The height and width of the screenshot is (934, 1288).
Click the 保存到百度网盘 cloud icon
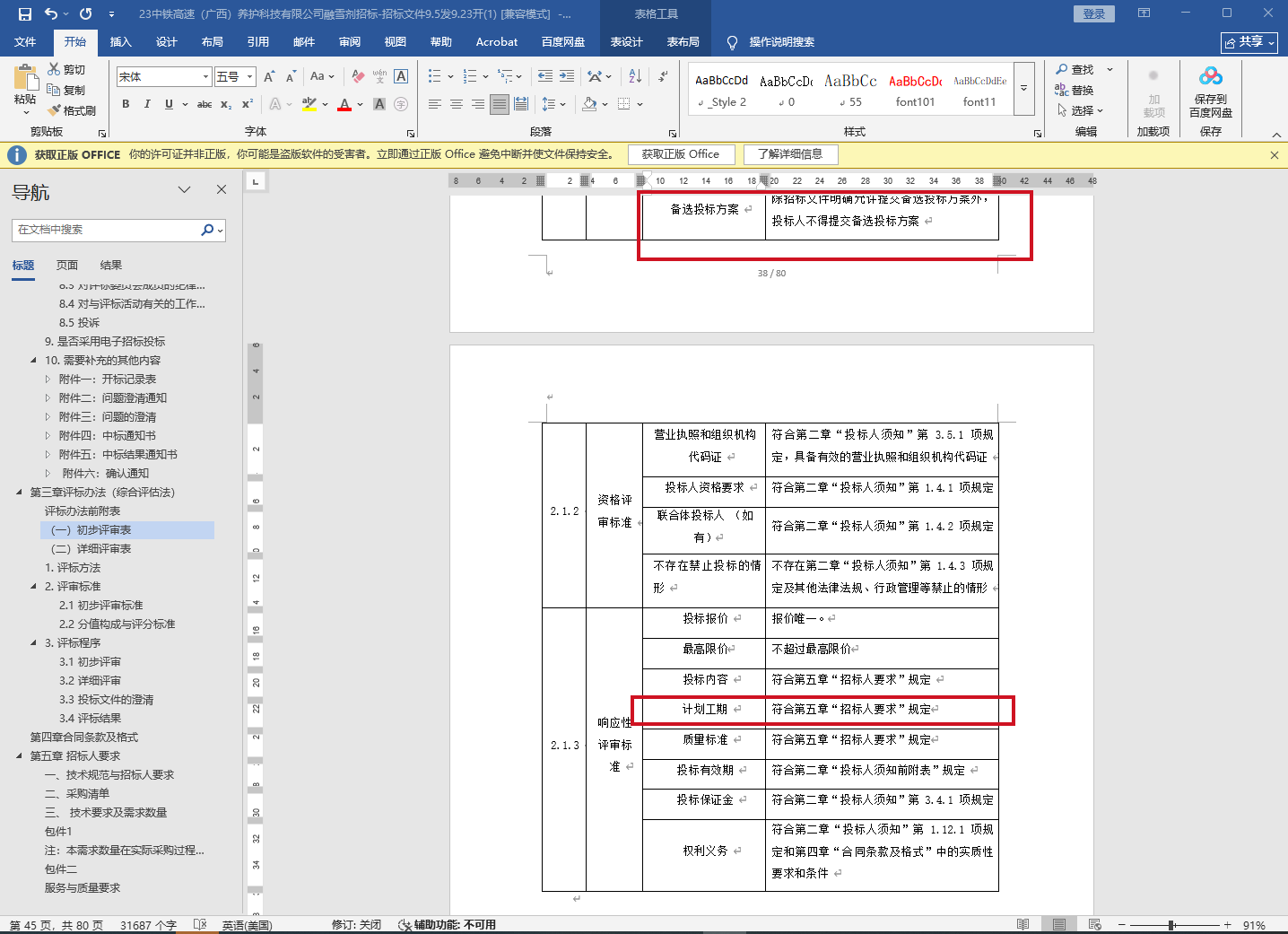[x=1211, y=77]
